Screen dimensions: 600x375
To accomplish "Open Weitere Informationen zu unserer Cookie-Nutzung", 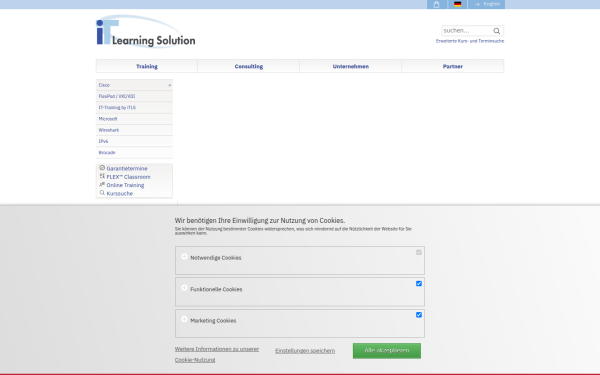I will coord(217,354).
